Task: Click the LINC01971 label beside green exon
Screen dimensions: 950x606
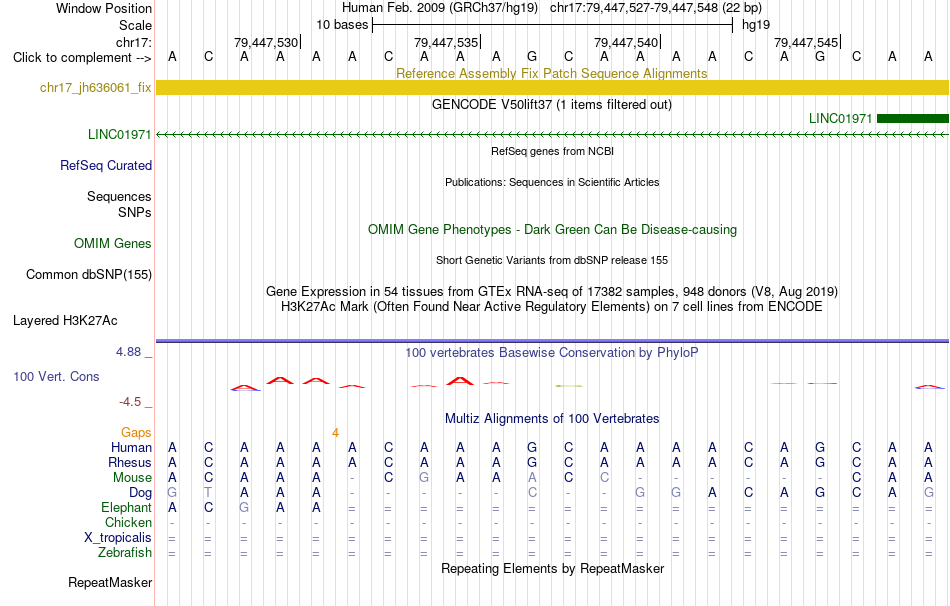Action: (840, 118)
